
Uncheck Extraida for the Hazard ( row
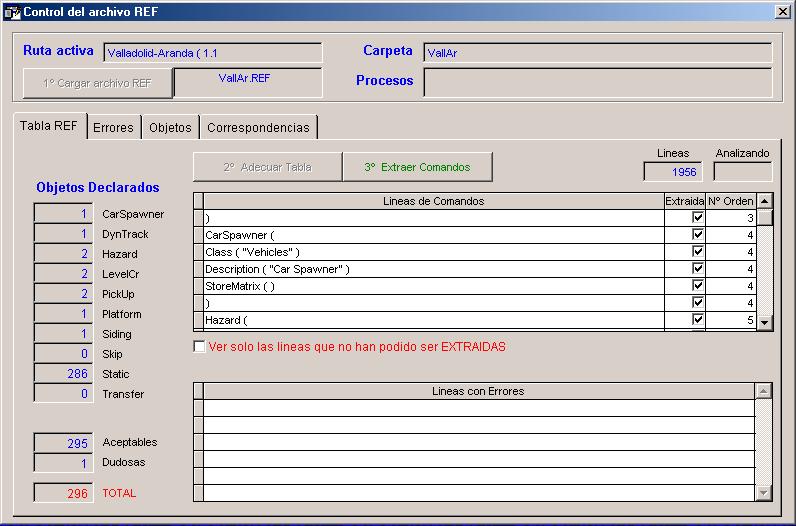click(x=698, y=320)
